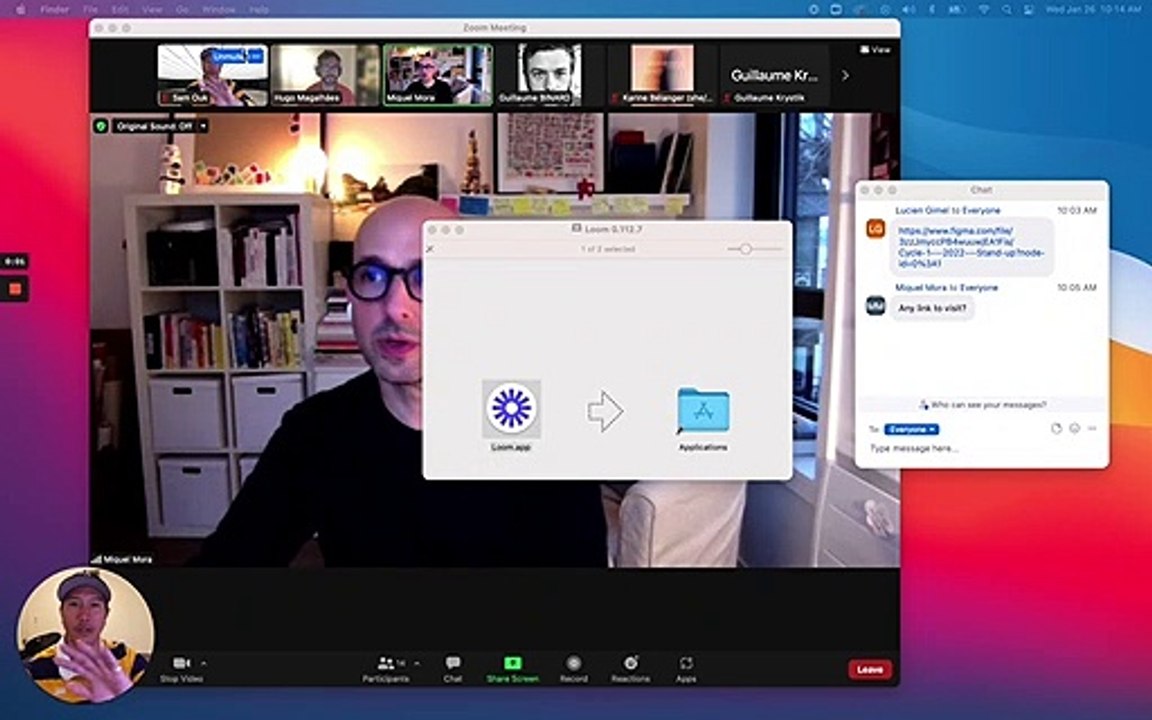Viewport: 1152px width, 720px height.
Task: Expand the arrow next to Participants
Action: [x=417, y=663]
